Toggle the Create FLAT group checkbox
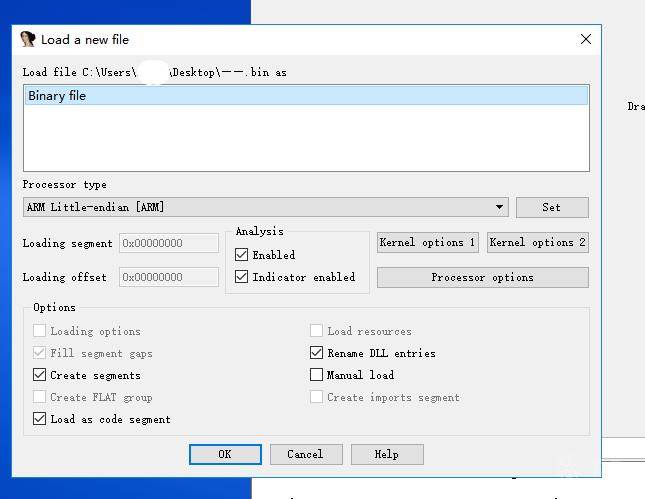Viewport: 645px width, 499px height. (39, 397)
